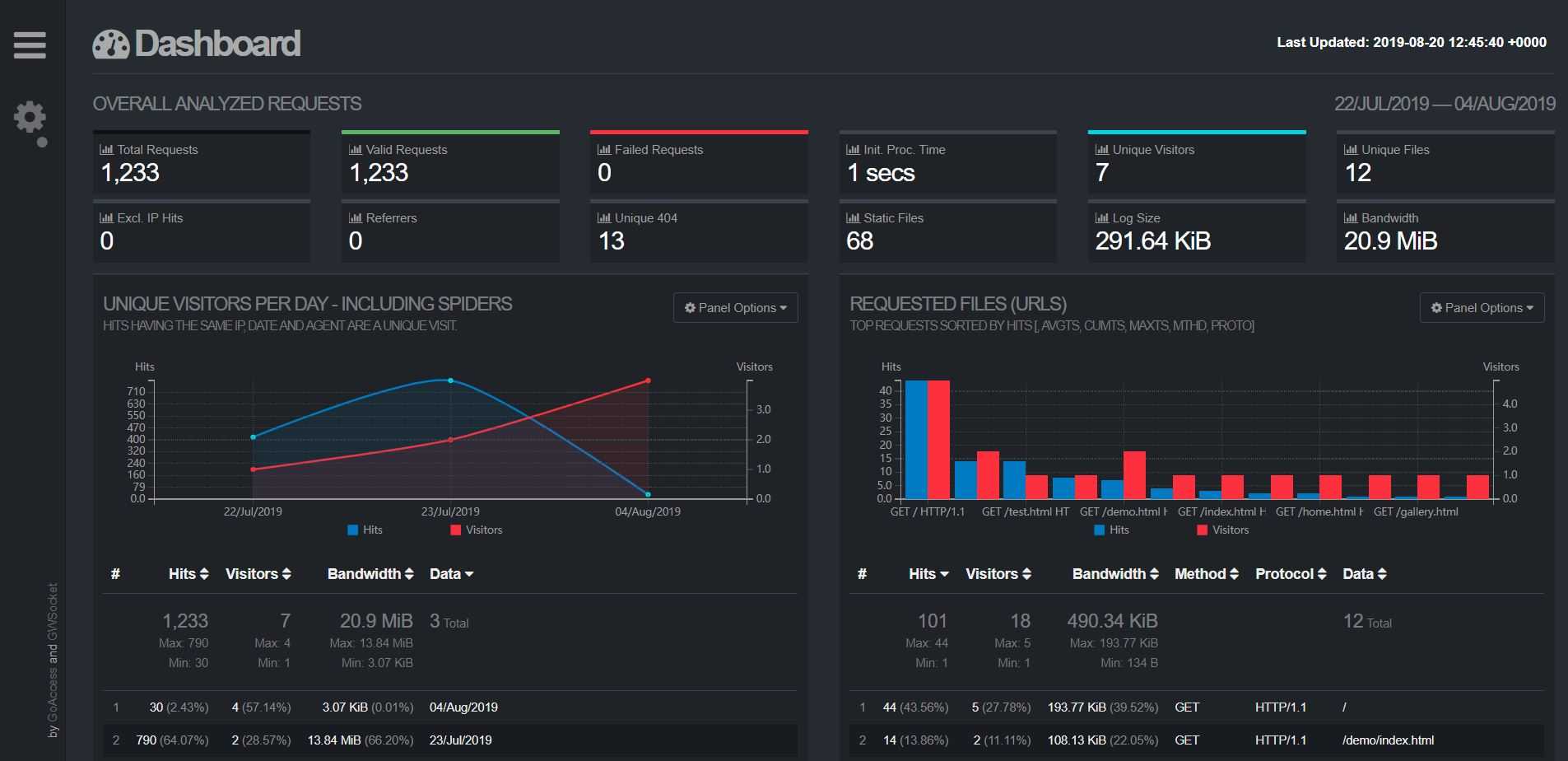Sort requested files by Hits column

pyautogui.click(x=929, y=574)
